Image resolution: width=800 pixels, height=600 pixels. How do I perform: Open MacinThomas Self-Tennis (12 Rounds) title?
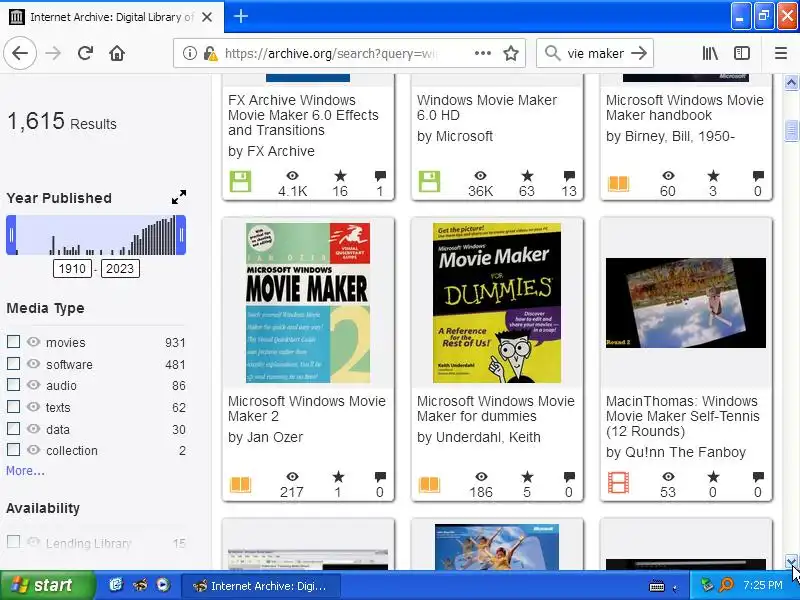pos(682,416)
